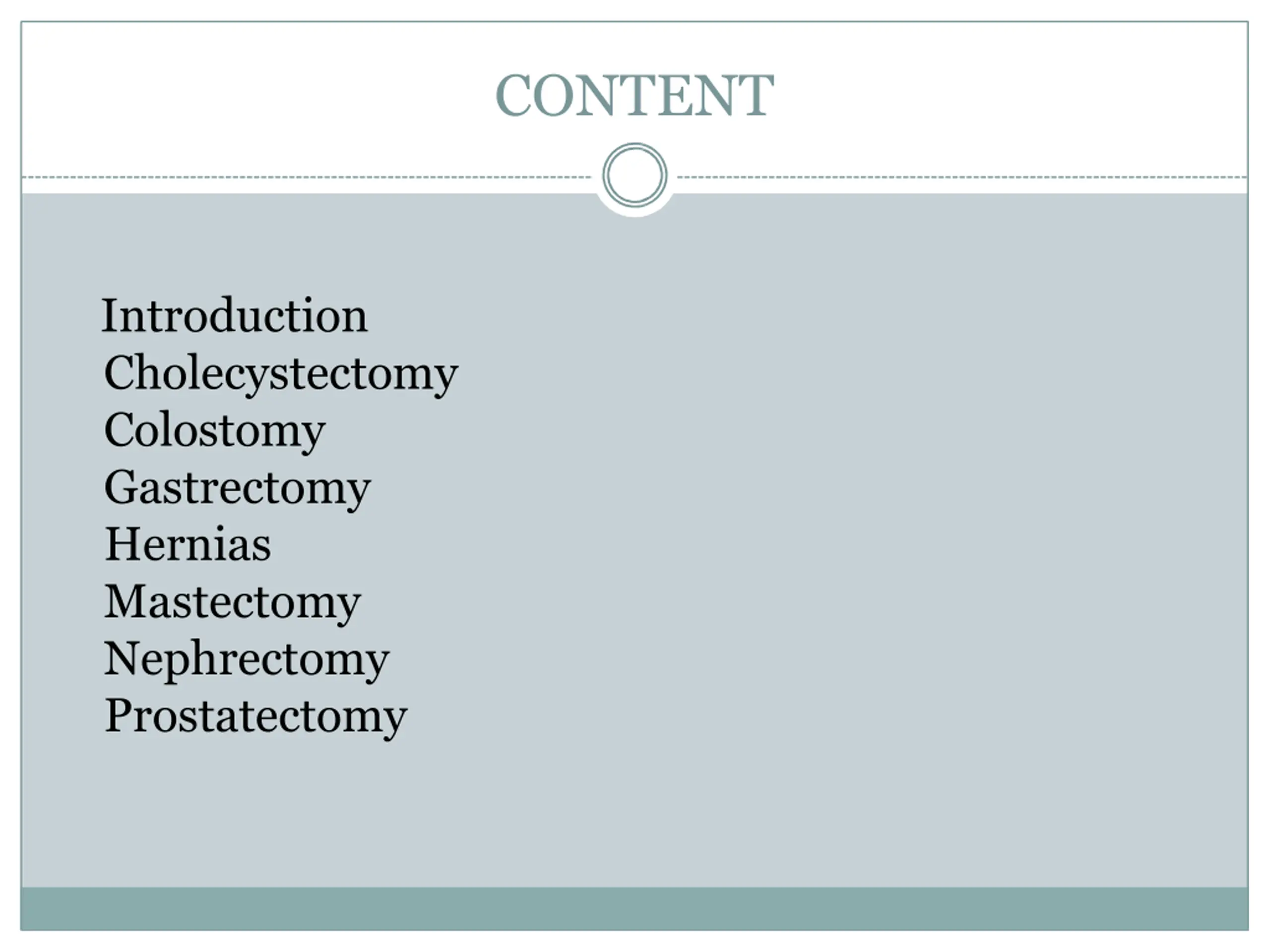Image resolution: width=1270 pixels, height=952 pixels.
Task: Click the Colostomy topic
Action: (x=214, y=430)
